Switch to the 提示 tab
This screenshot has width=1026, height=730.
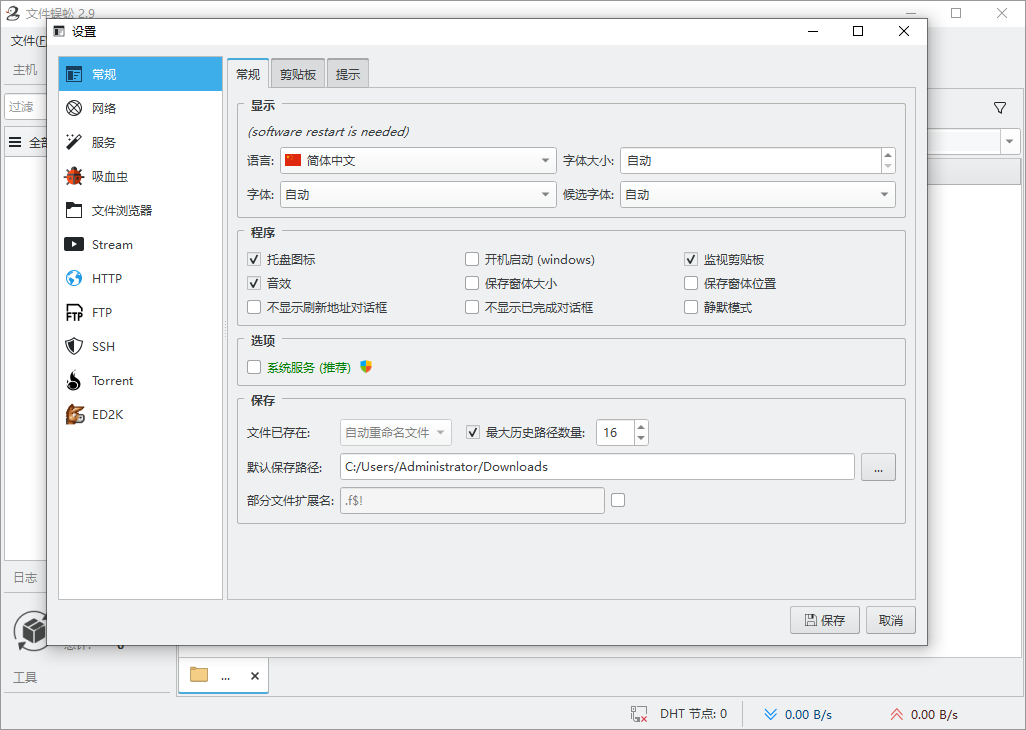[348, 74]
